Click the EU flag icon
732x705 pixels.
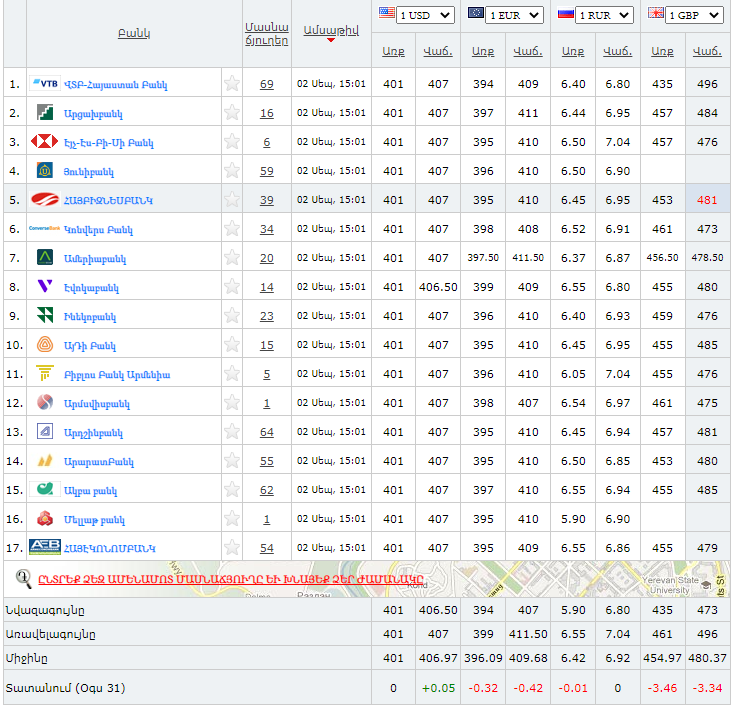(476, 13)
